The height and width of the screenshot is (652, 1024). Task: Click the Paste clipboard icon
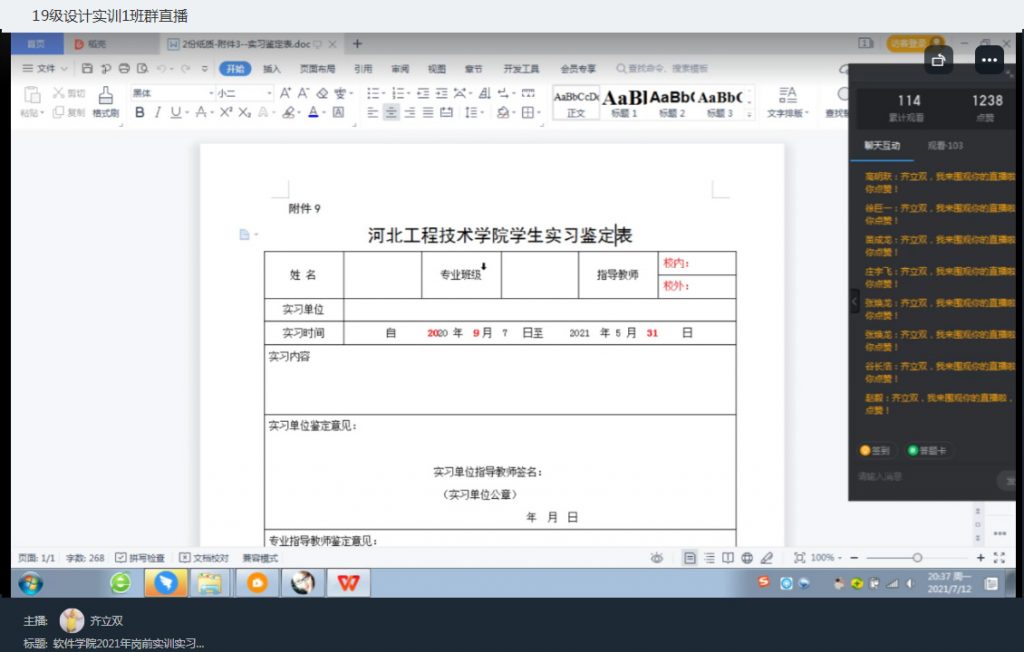31,95
